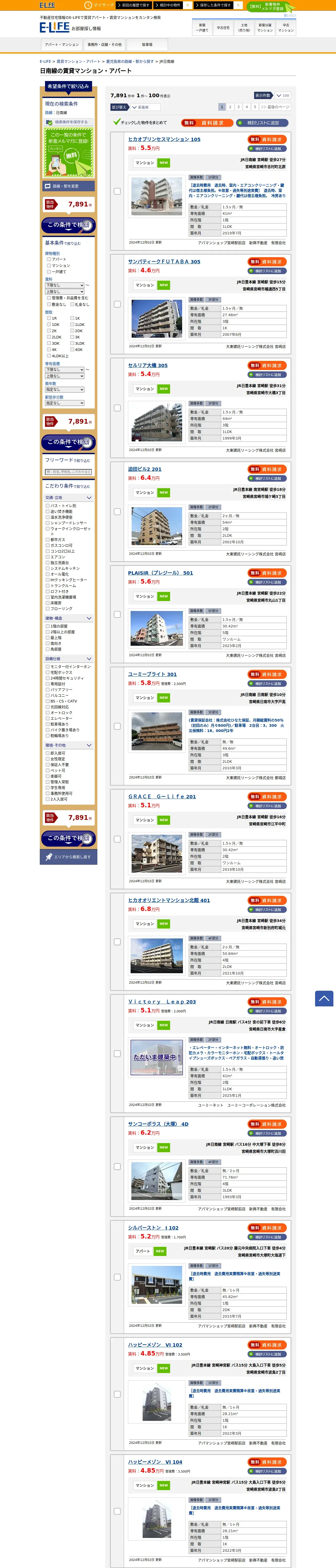Click 保存した条件で探す in top bar
Image resolution: width=336 pixels, height=1568 pixels.
point(214,5)
